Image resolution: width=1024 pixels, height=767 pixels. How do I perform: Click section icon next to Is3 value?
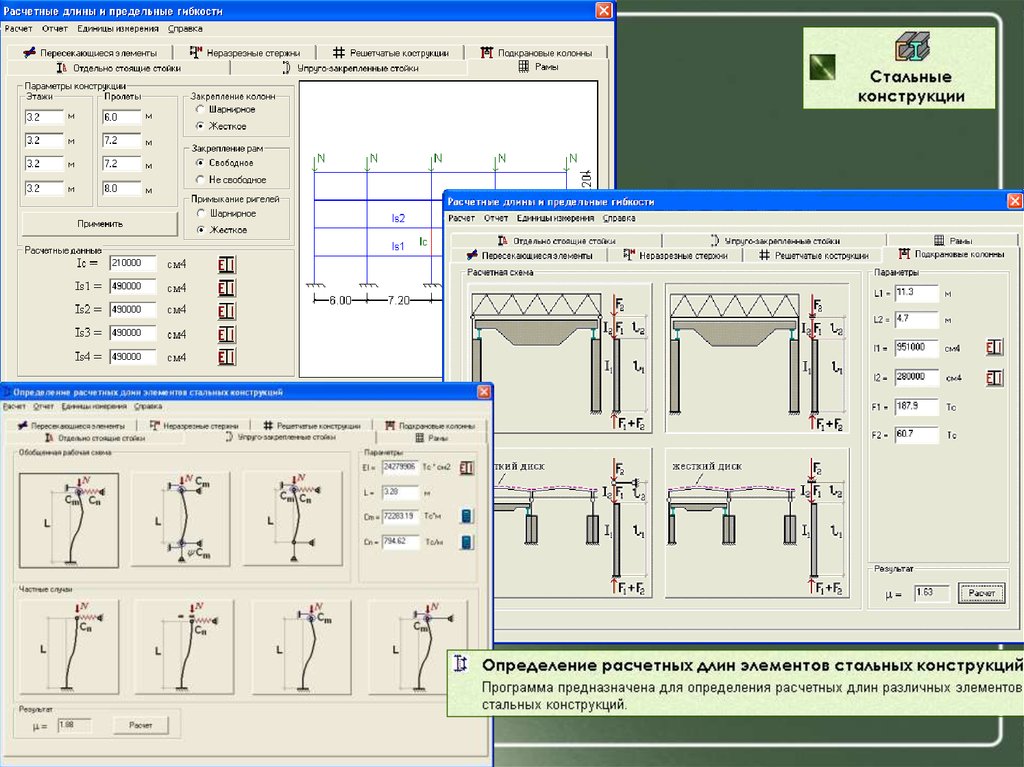227,333
